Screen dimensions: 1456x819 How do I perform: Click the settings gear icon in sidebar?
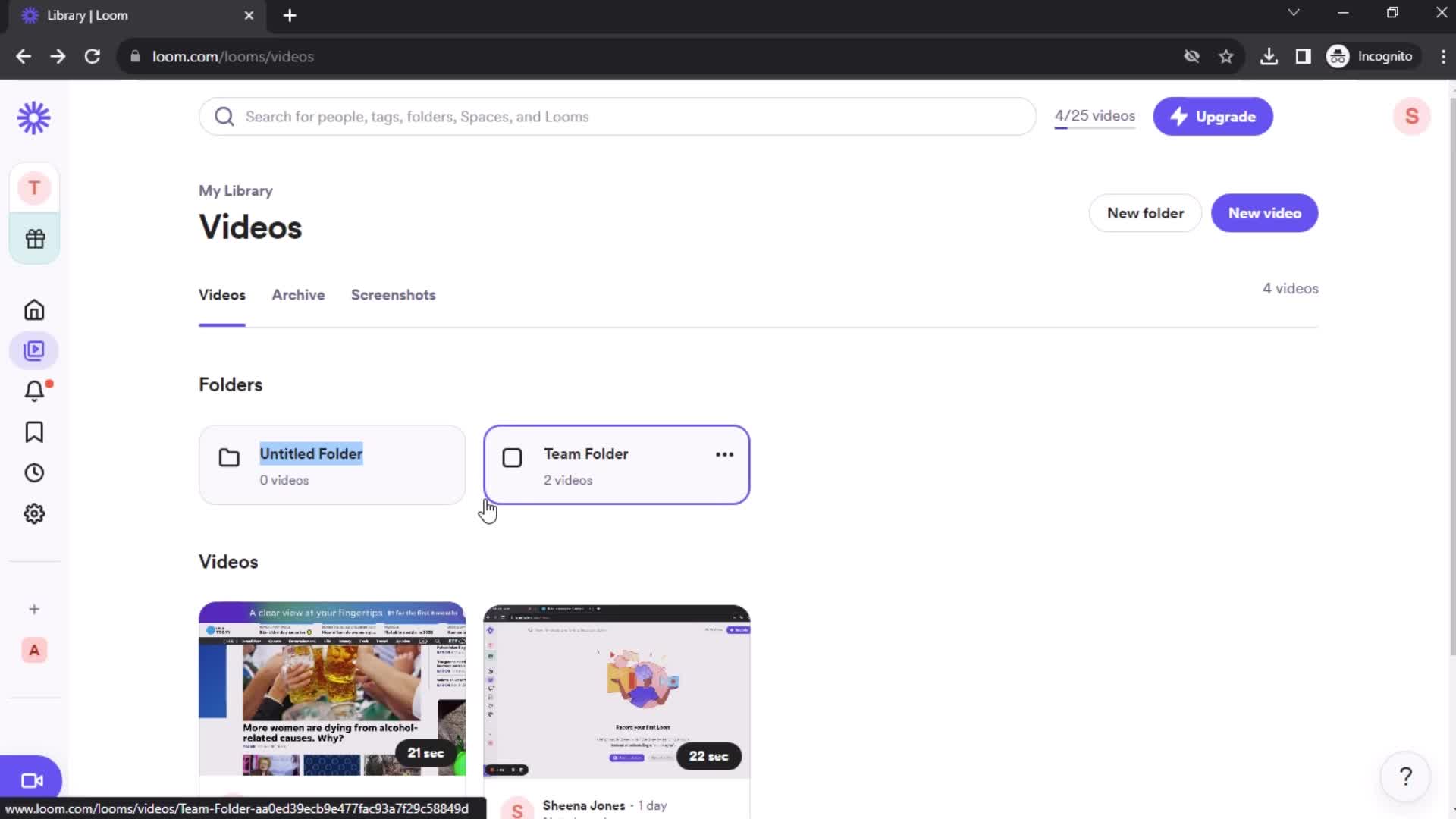34,514
